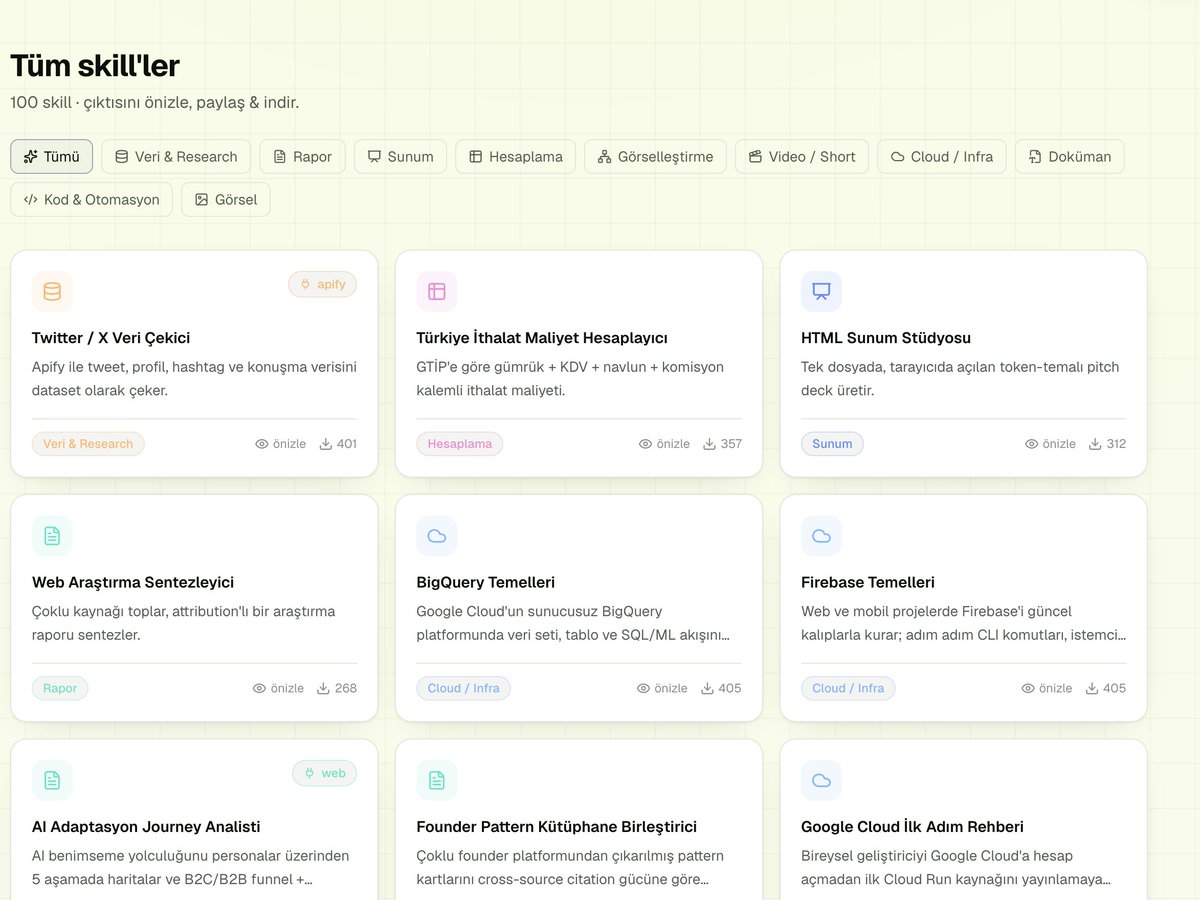Filter by Cloud / Infra chip at top
Image resolution: width=1200 pixels, height=900 pixels.
tap(942, 156)
